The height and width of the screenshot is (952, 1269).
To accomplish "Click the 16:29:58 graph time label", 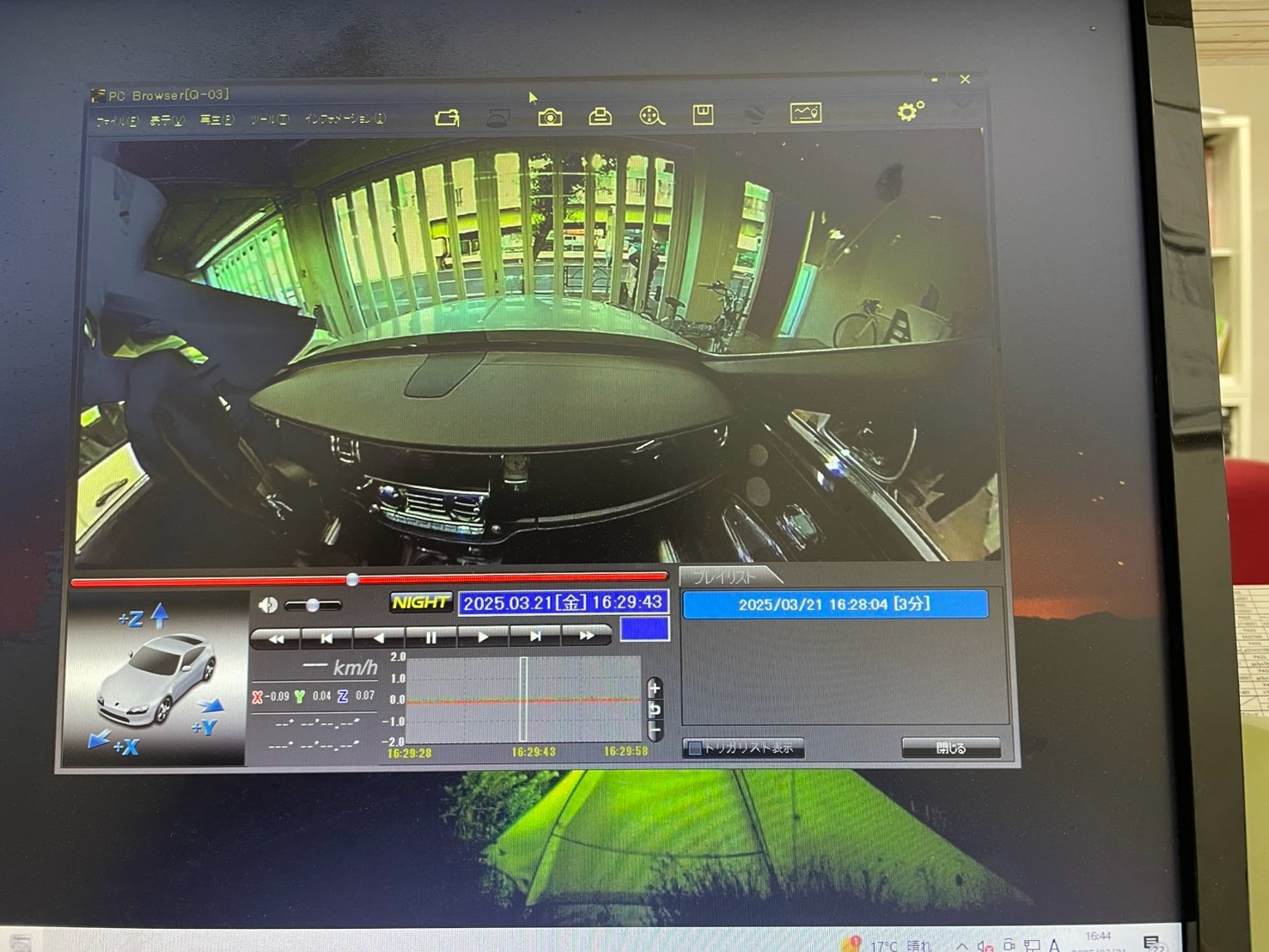I will click(625, 751).
